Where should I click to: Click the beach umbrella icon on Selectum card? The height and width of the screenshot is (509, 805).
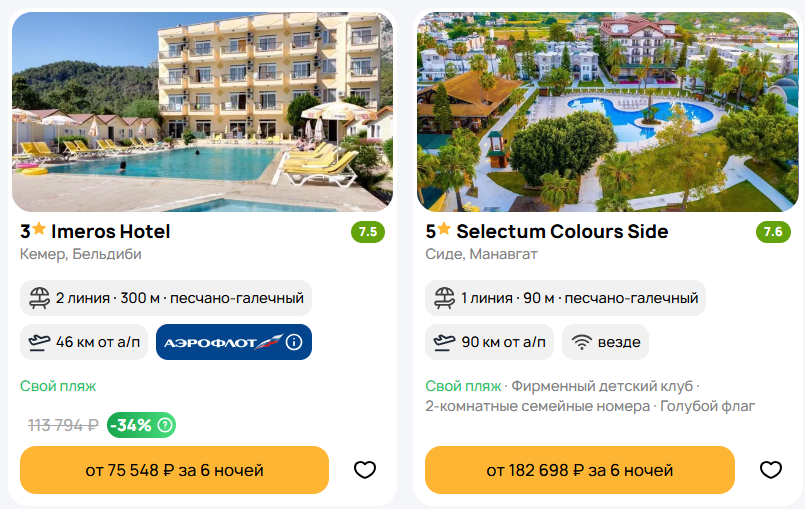[444, 298]
